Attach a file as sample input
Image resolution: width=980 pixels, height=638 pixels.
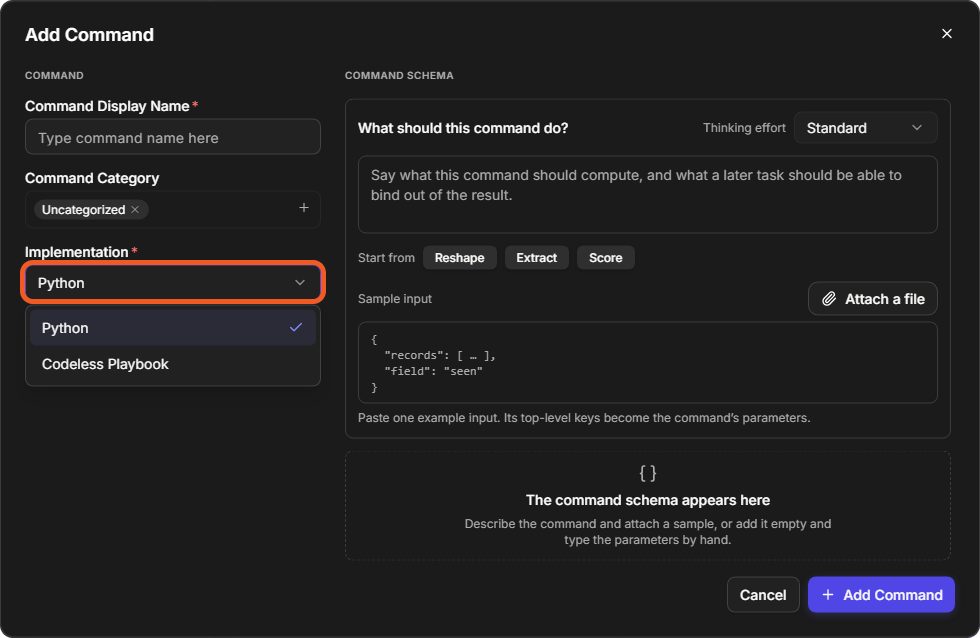pyautogui.click(x=872, y=299)
